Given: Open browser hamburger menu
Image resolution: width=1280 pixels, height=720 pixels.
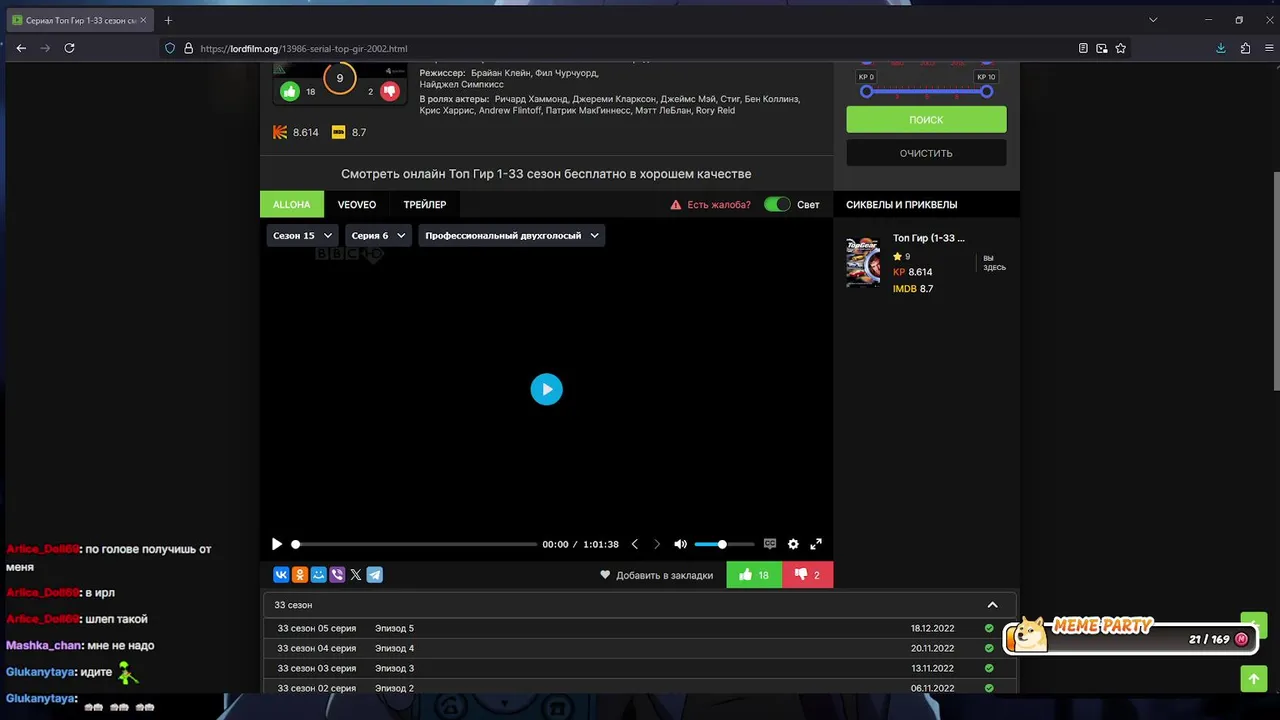Looking at the screenshot, I should pyautogui.click(x=1268, y=48).
